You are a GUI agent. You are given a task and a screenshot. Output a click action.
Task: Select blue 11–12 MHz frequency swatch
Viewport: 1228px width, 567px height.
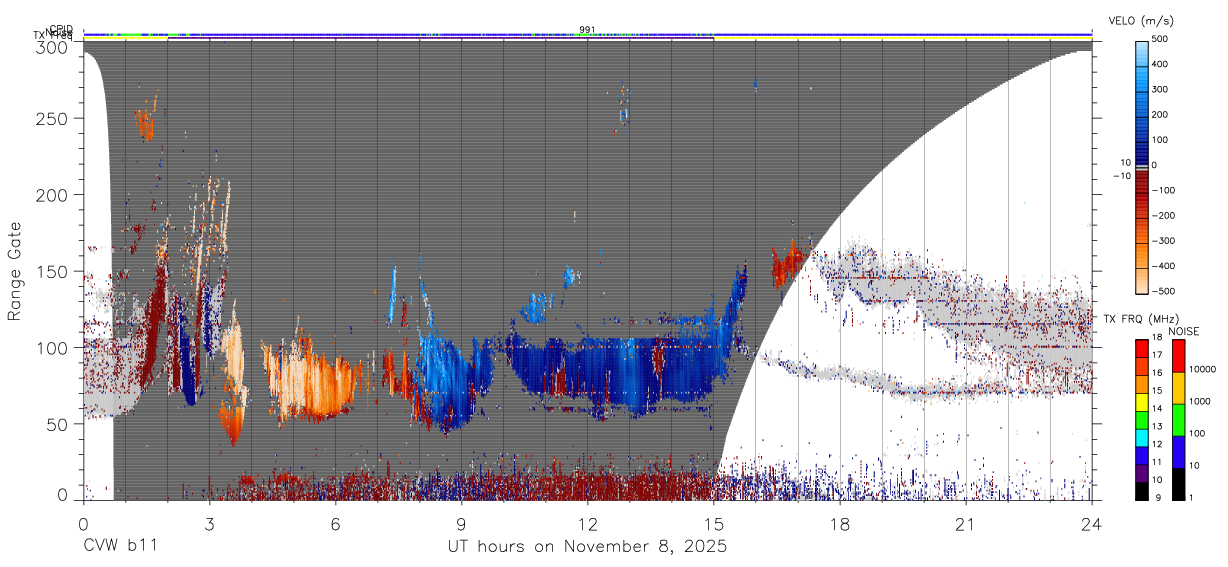pyautogui.click(x=1140, y=456)
